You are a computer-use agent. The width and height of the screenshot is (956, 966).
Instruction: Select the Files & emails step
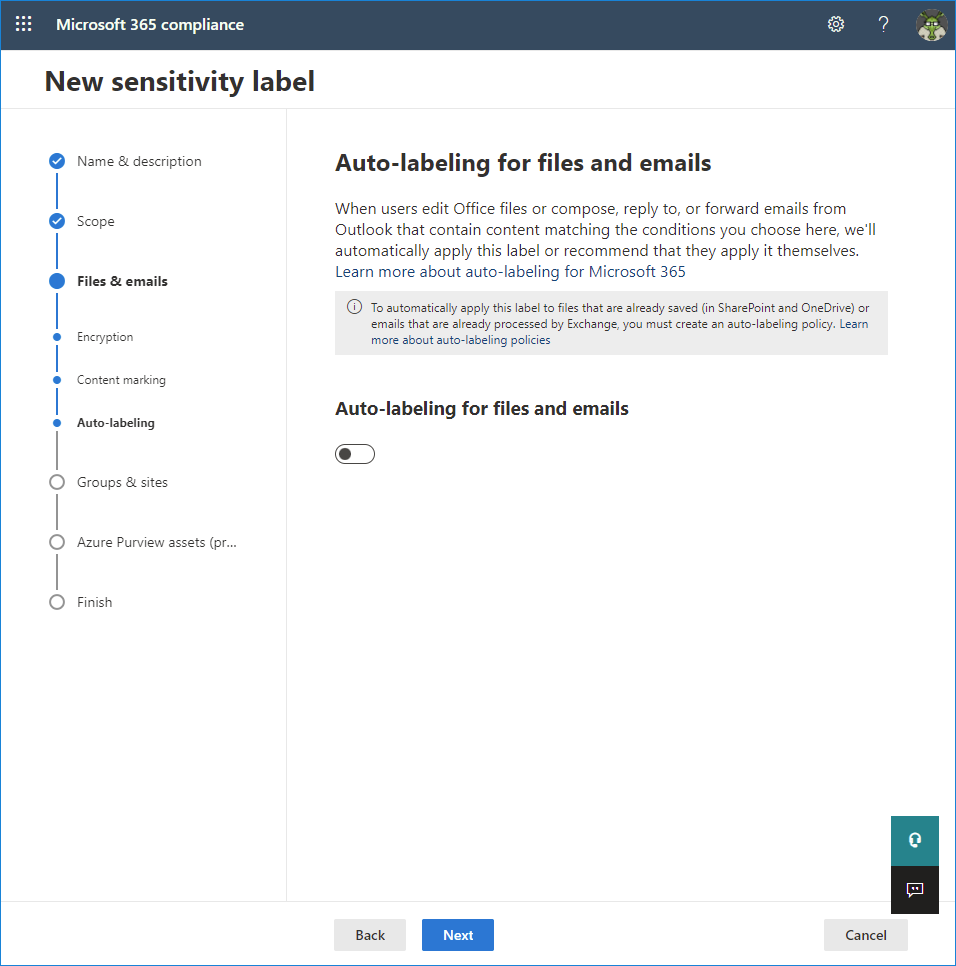[122, 282]
